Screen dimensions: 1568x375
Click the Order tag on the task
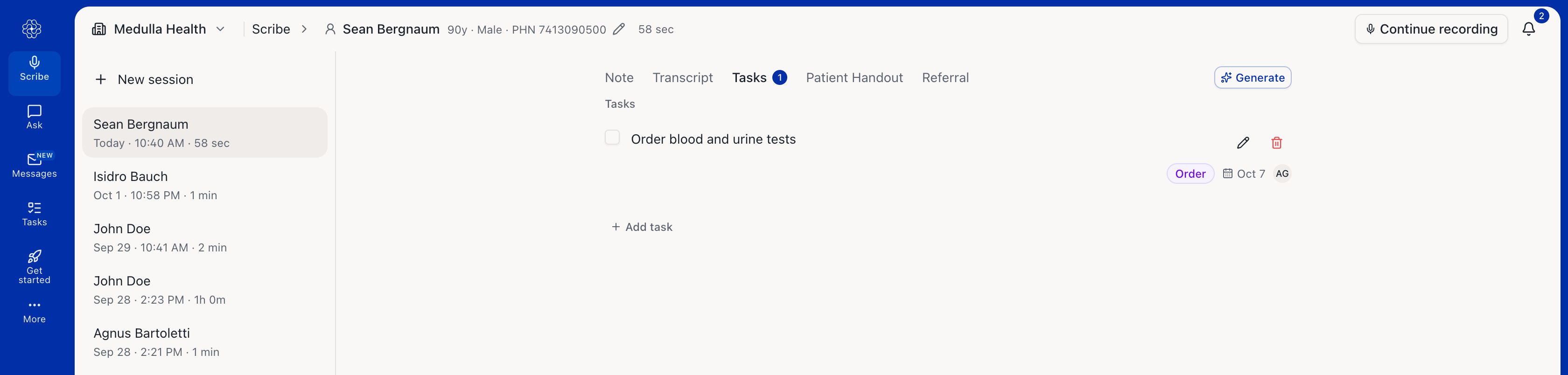(x=1190, y=174)
